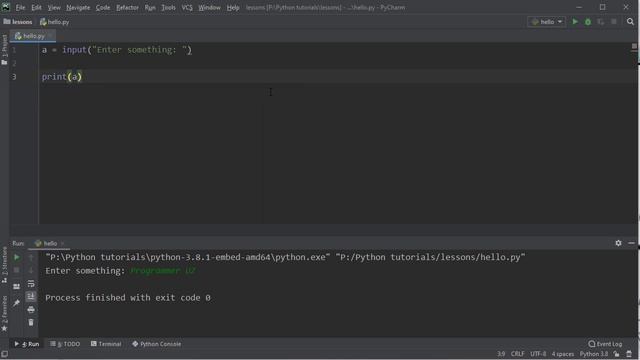Viewport: 640px width, 360px height.
Task: Open the Favorites tool window from the sidebar
Action: [4, 313]
